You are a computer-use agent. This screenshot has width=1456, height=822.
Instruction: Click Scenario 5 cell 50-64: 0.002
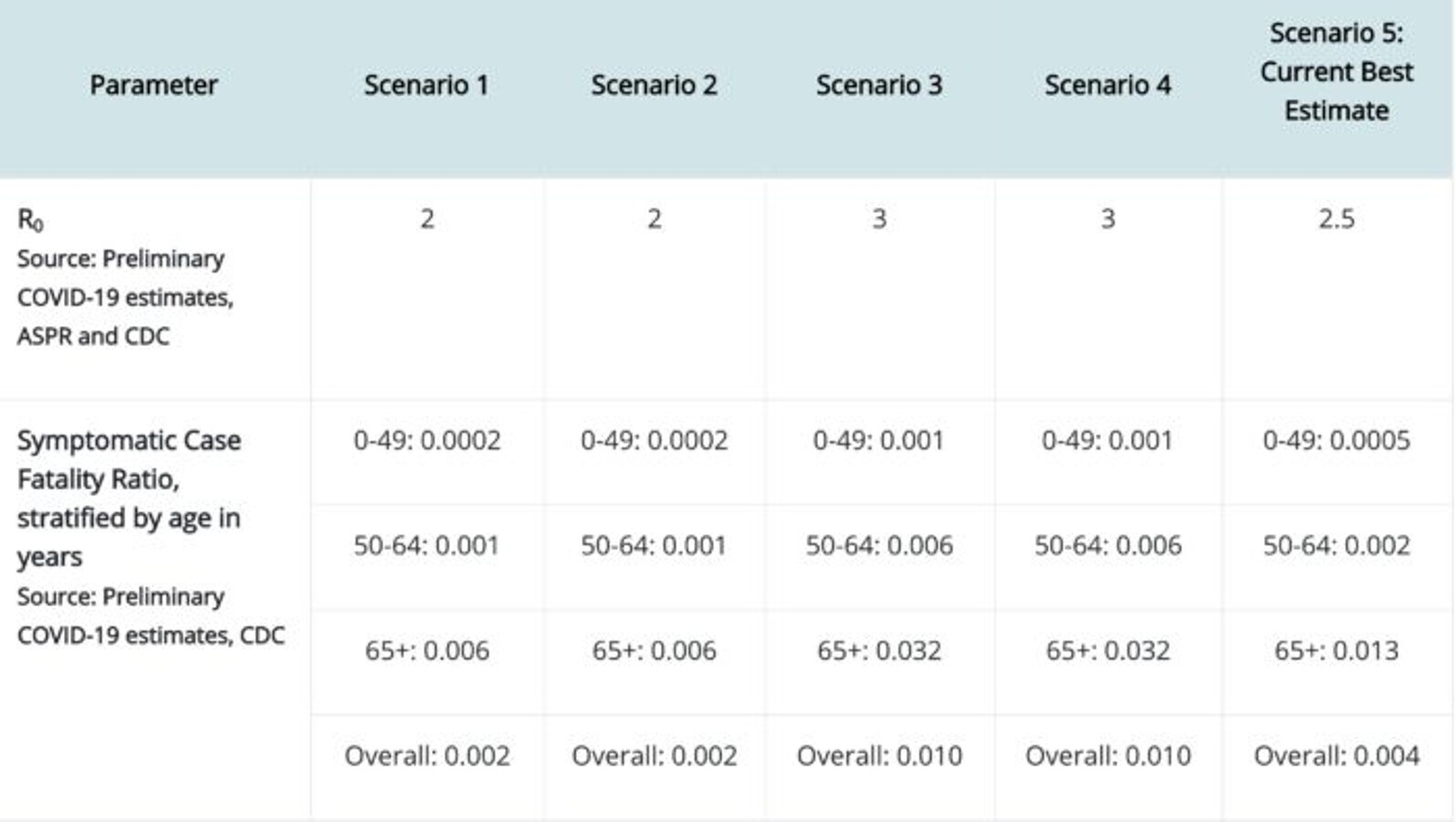coord(1336,545)
